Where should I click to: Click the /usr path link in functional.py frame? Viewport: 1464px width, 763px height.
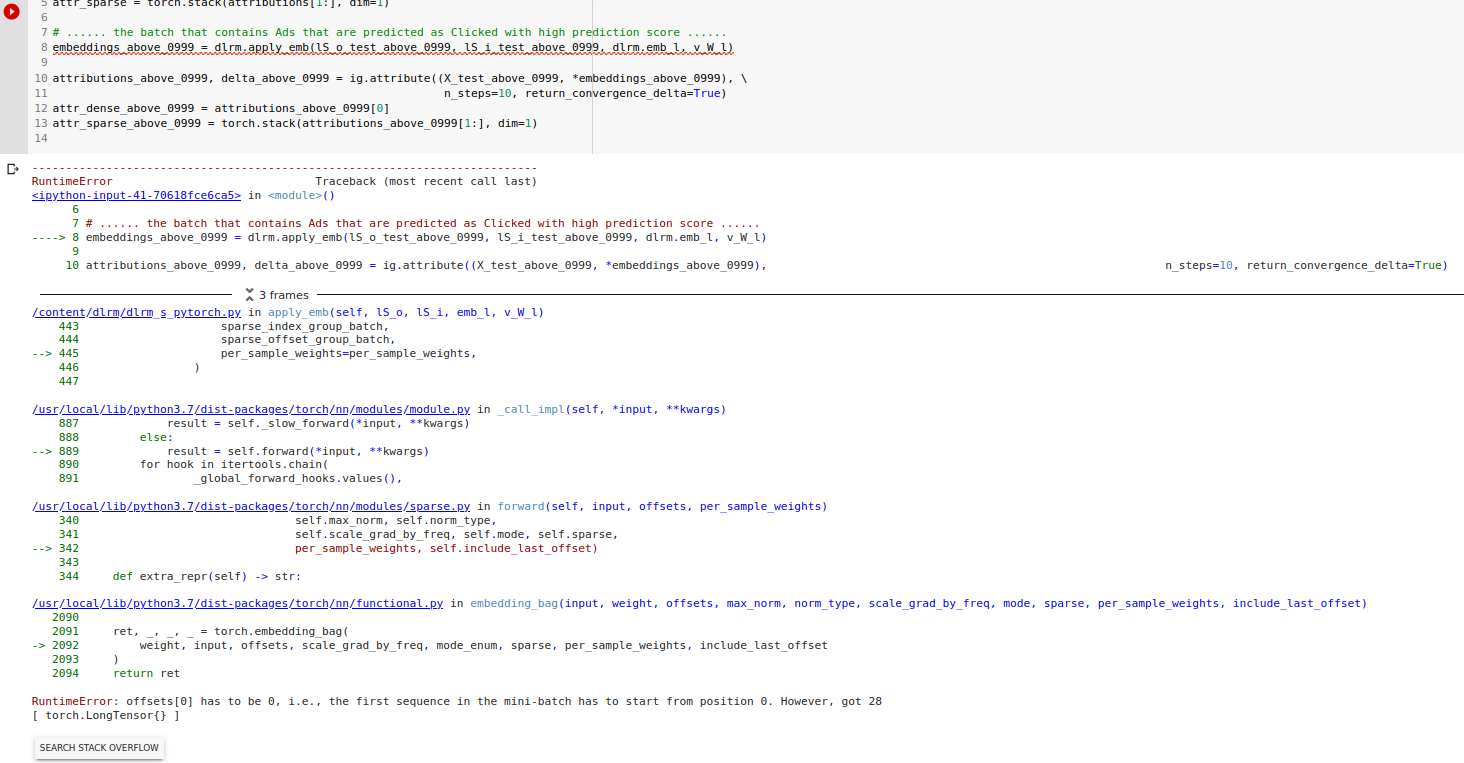46,602
